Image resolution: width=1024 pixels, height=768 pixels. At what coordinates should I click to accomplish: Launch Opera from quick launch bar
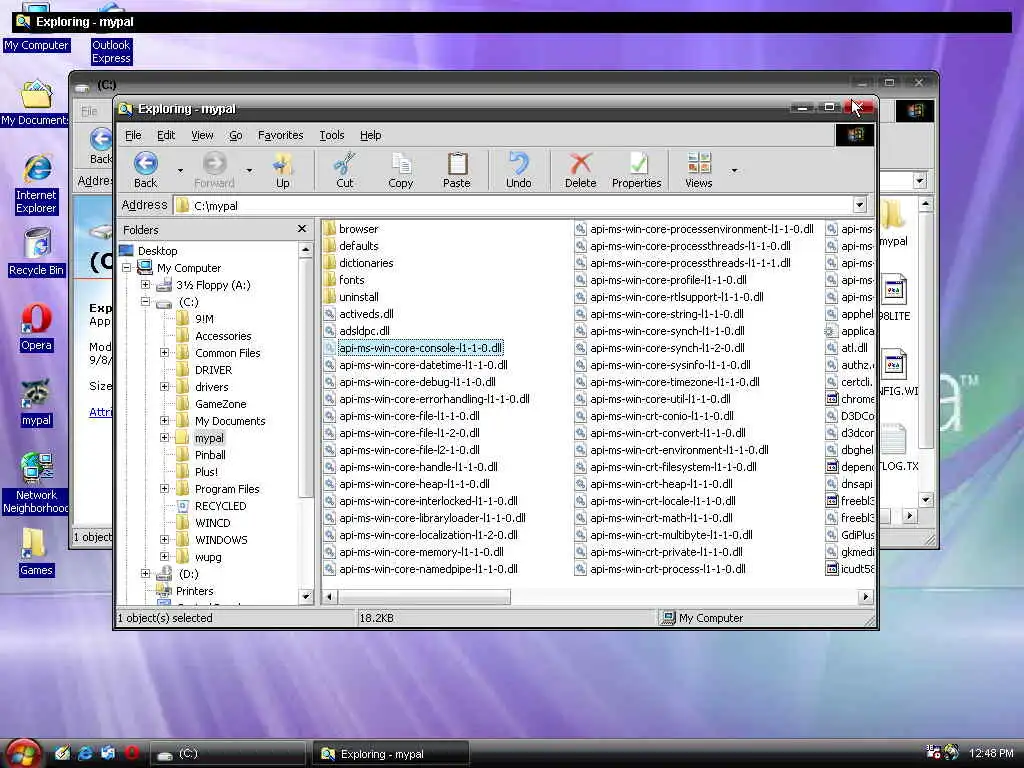point(131,753)
